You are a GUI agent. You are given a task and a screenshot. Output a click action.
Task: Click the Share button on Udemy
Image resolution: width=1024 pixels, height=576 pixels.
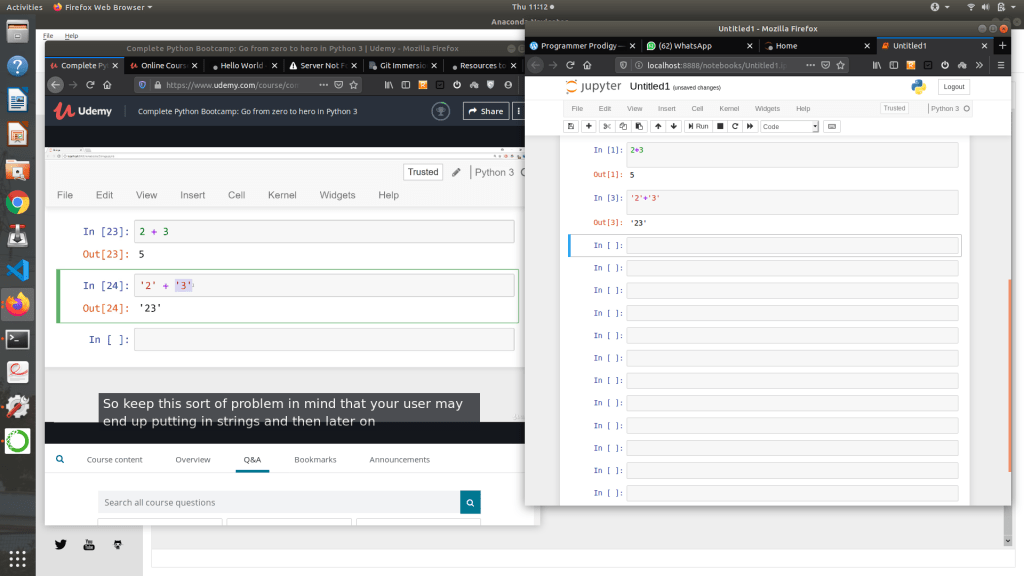click(x=485, y=111)
